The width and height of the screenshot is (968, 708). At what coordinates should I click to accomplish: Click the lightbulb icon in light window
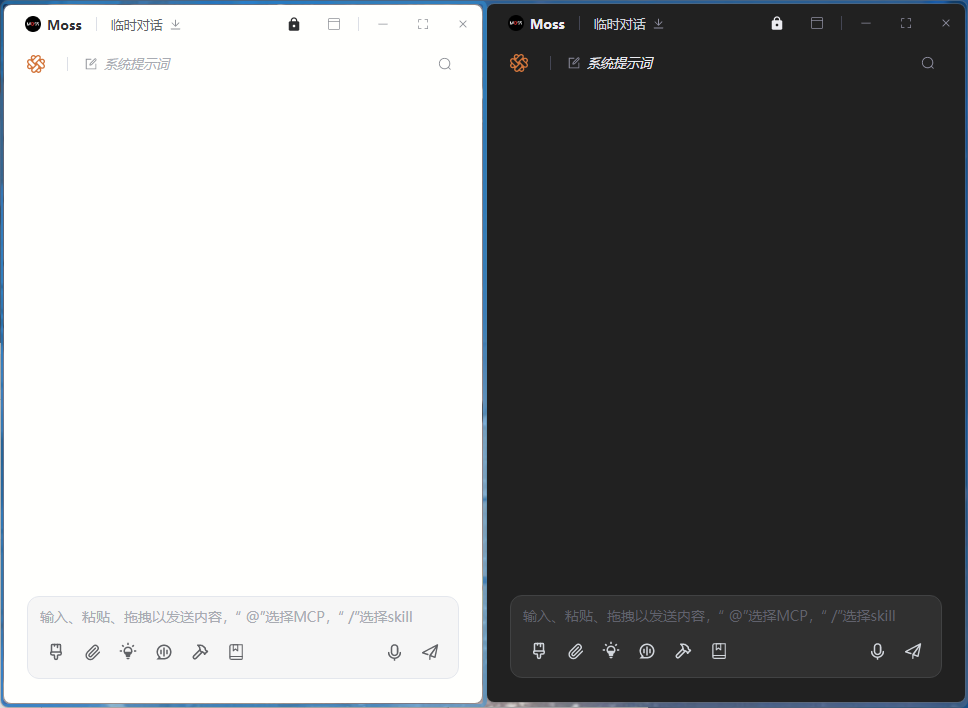click(x=128, y=651)
